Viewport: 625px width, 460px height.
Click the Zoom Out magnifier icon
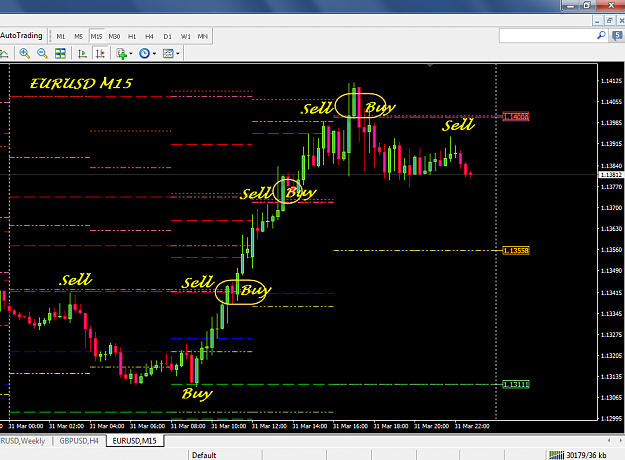tap(42, 53)
